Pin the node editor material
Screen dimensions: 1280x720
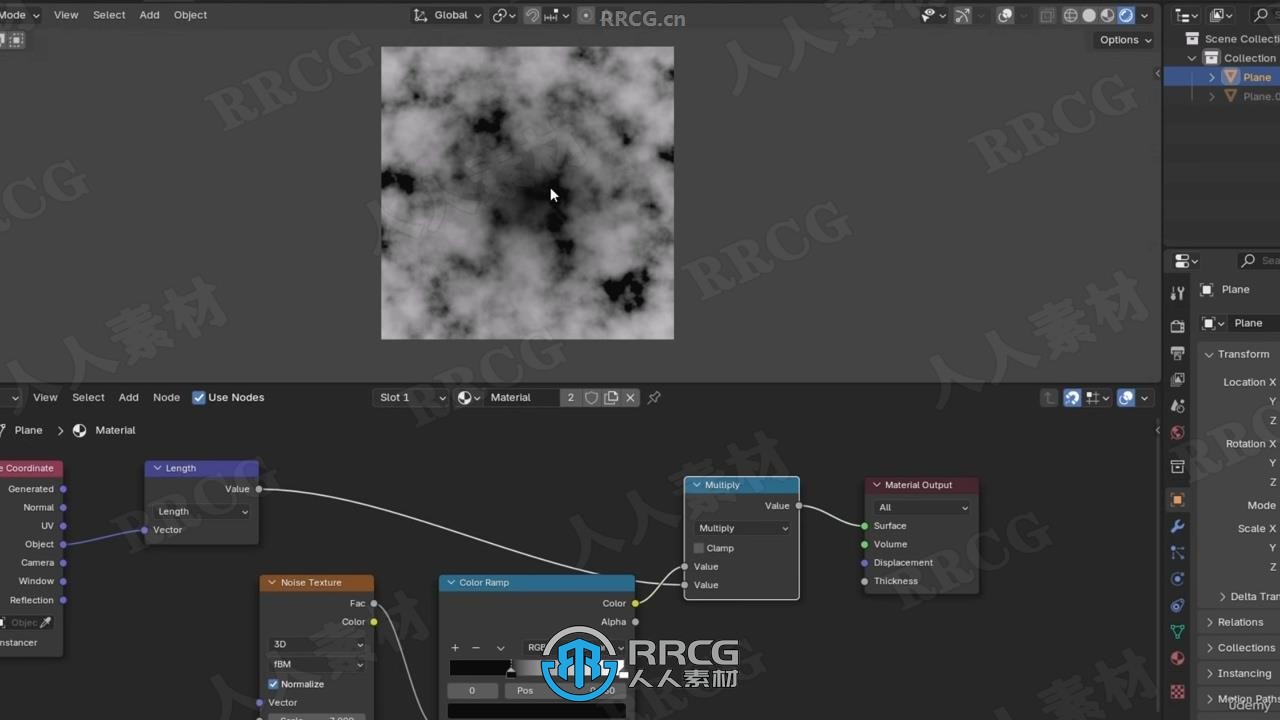[x=654, y=397]
